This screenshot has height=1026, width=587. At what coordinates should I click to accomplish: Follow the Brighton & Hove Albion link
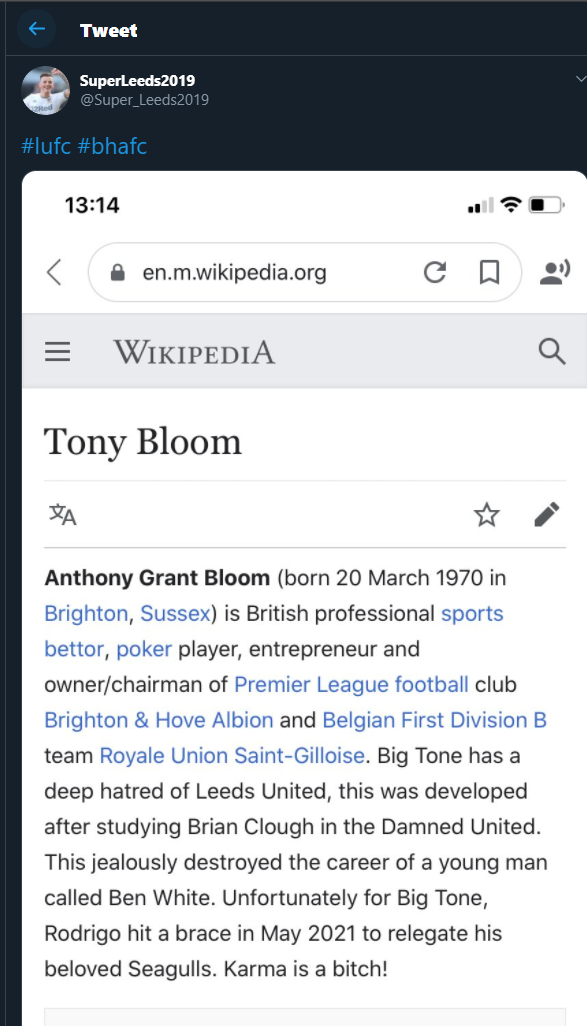(158, 720)
